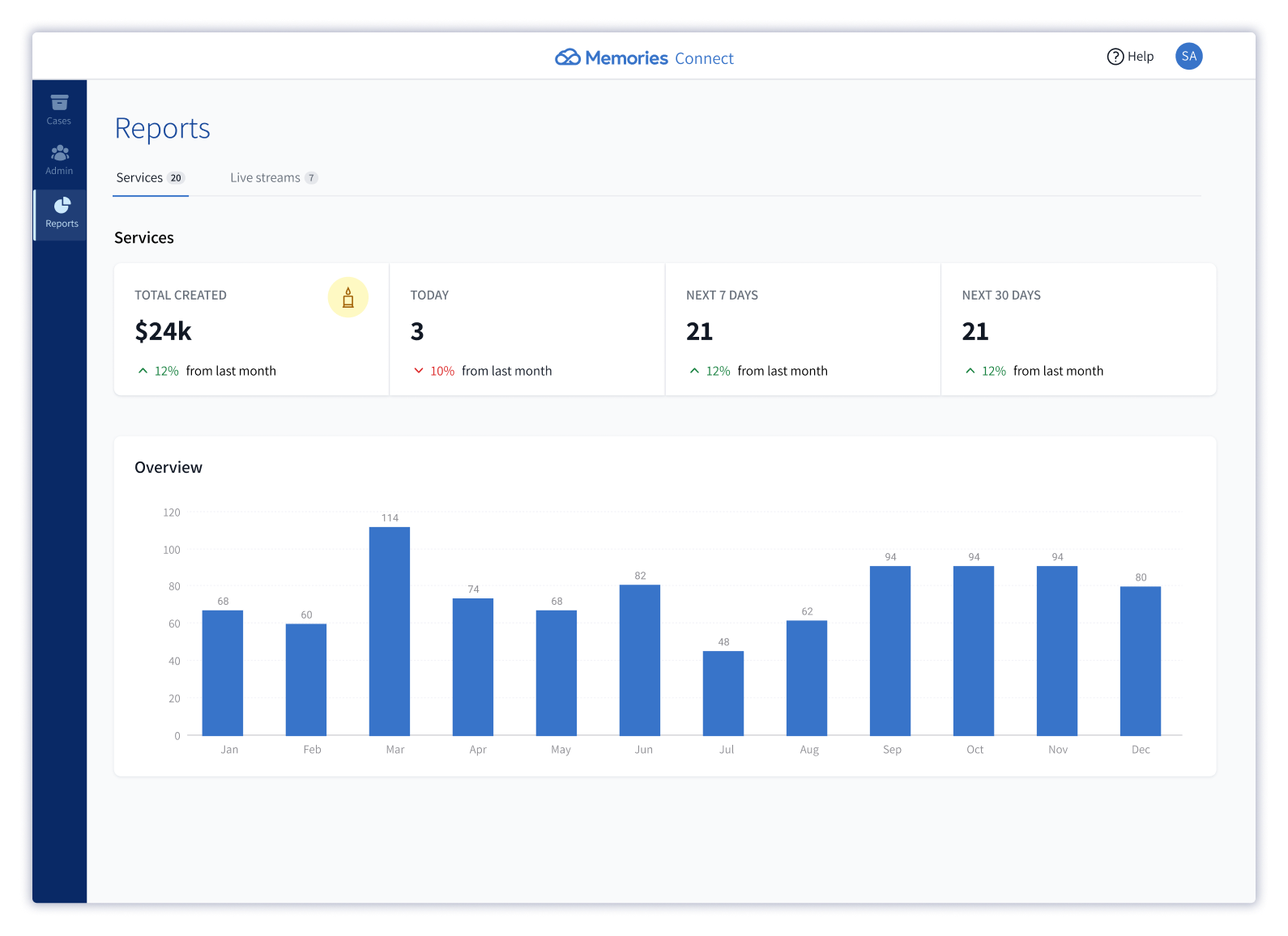
Task: Click the March bar showing 114
Action: tap(390, 631)
